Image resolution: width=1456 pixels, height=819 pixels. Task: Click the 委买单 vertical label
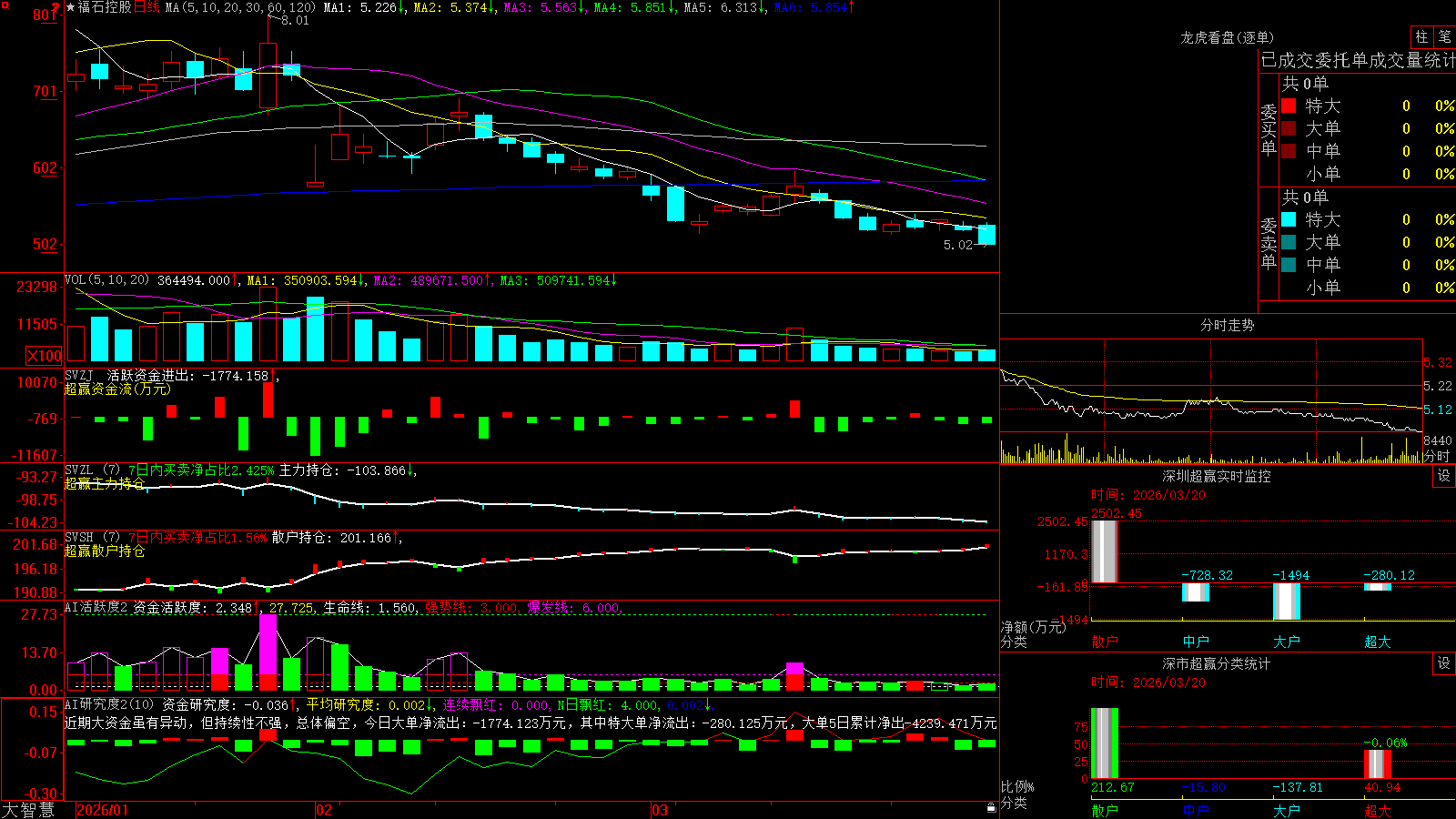tap(1269, 129)
